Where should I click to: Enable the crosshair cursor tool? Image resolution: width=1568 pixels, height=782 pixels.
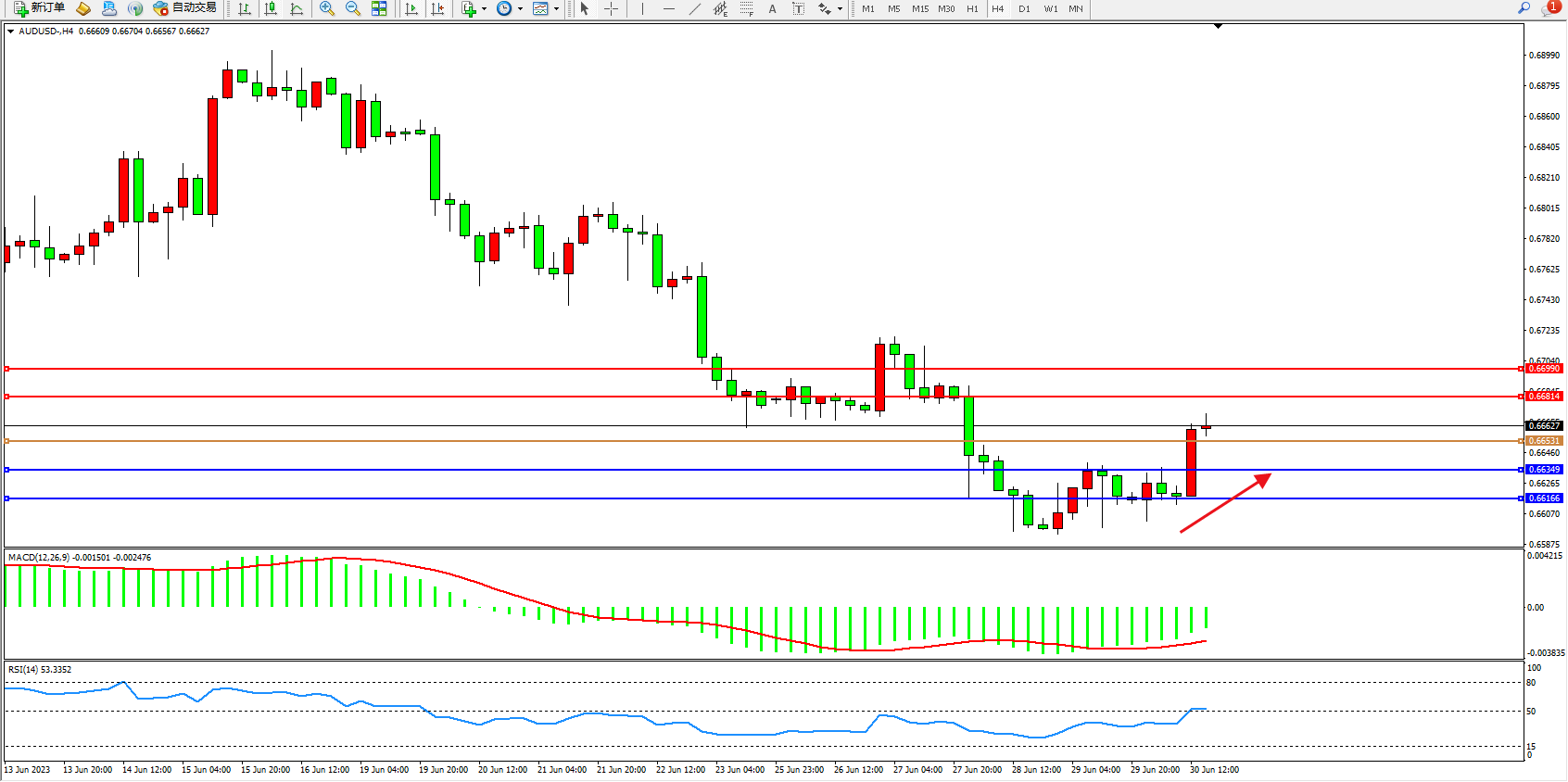coord(612,9)
